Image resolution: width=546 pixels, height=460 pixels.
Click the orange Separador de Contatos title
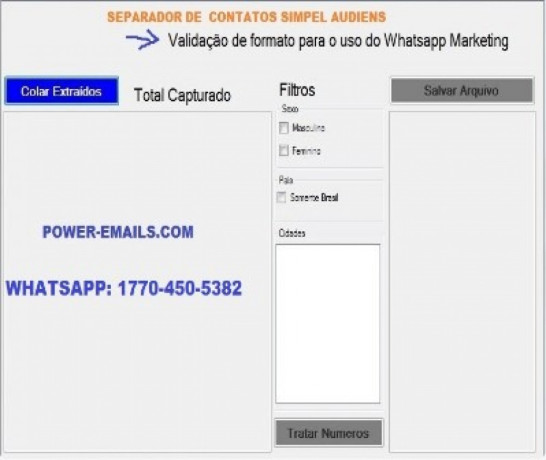[247, 17]
